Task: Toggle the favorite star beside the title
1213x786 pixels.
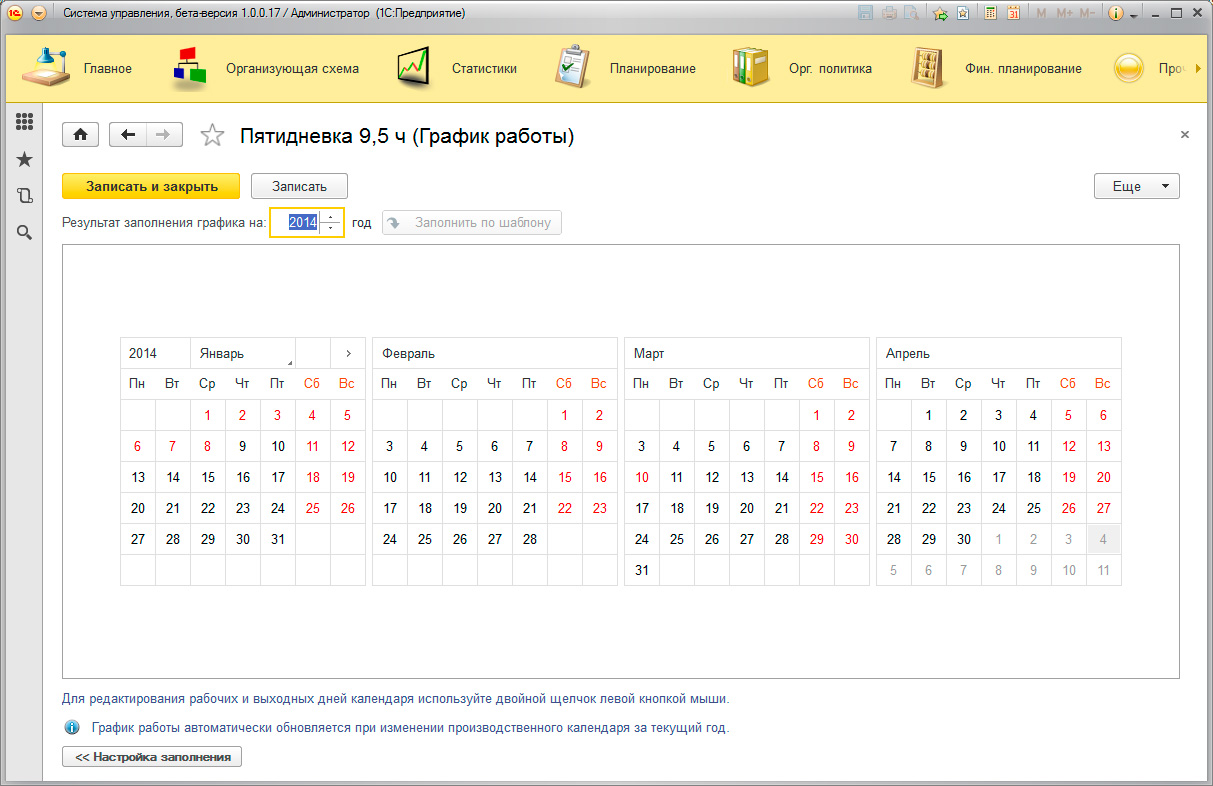Action: [x=212, y=136]
